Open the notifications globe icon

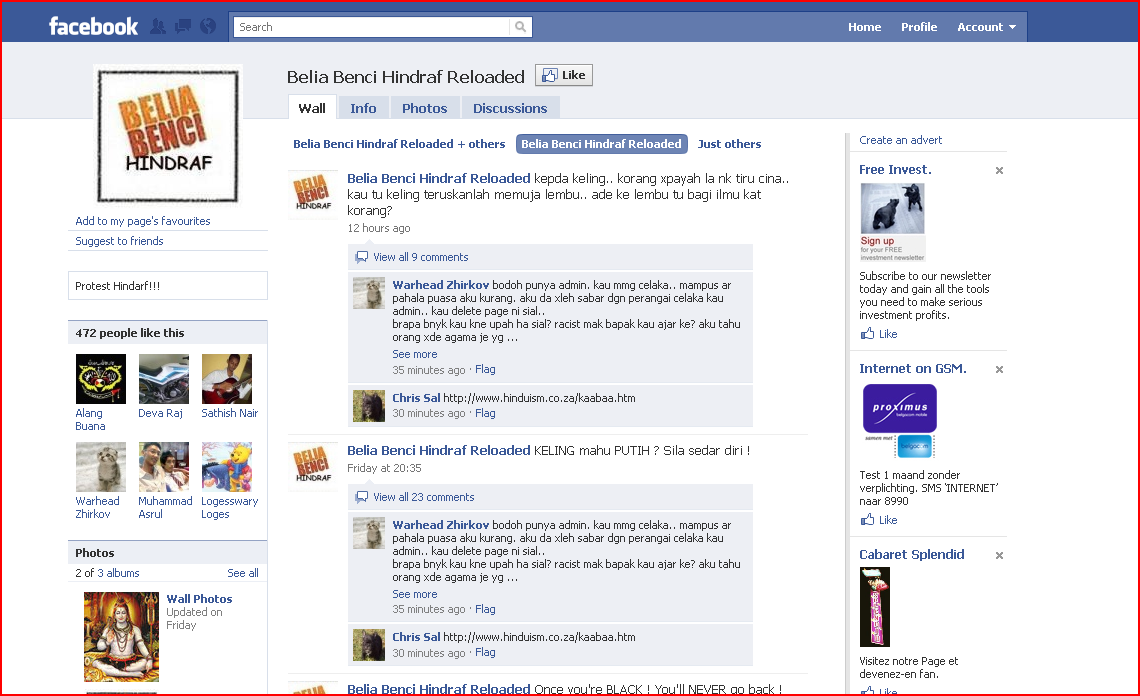coord(208,27)
